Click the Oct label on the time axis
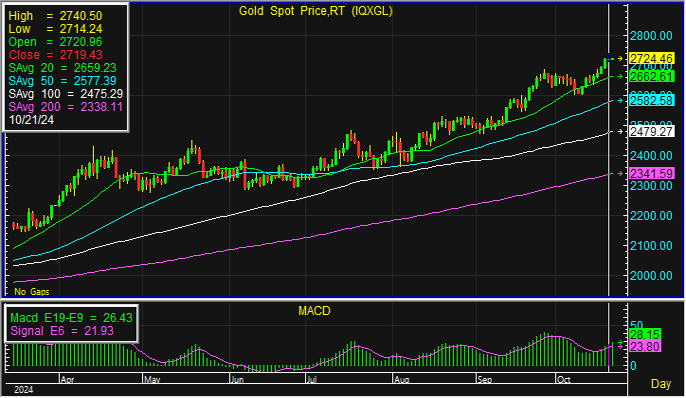Image resolution: width=686 pixels, height=398 pixels. tap(564, 380)
